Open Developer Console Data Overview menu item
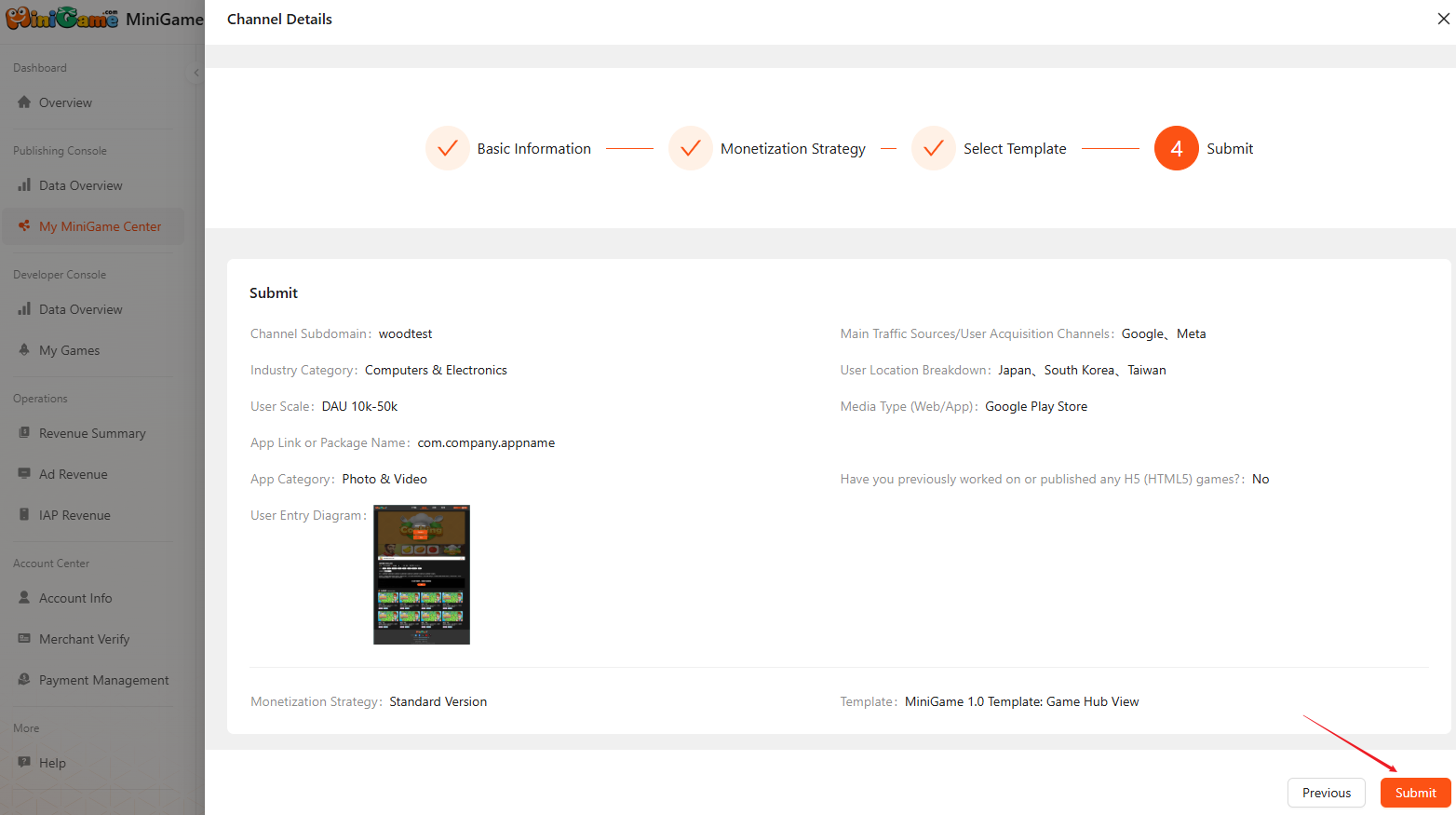The image size is (1456, 815). (x=80, y=309)
